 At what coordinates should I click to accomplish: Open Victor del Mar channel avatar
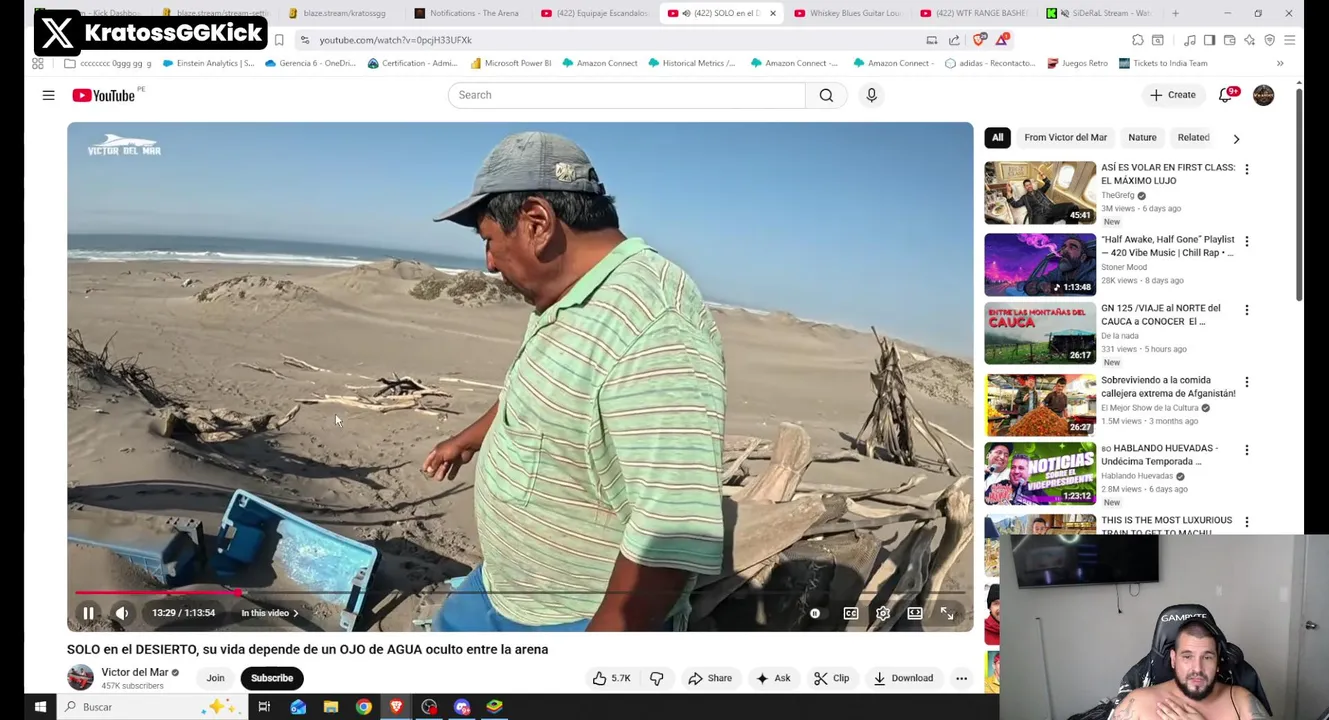pos(80,678)
